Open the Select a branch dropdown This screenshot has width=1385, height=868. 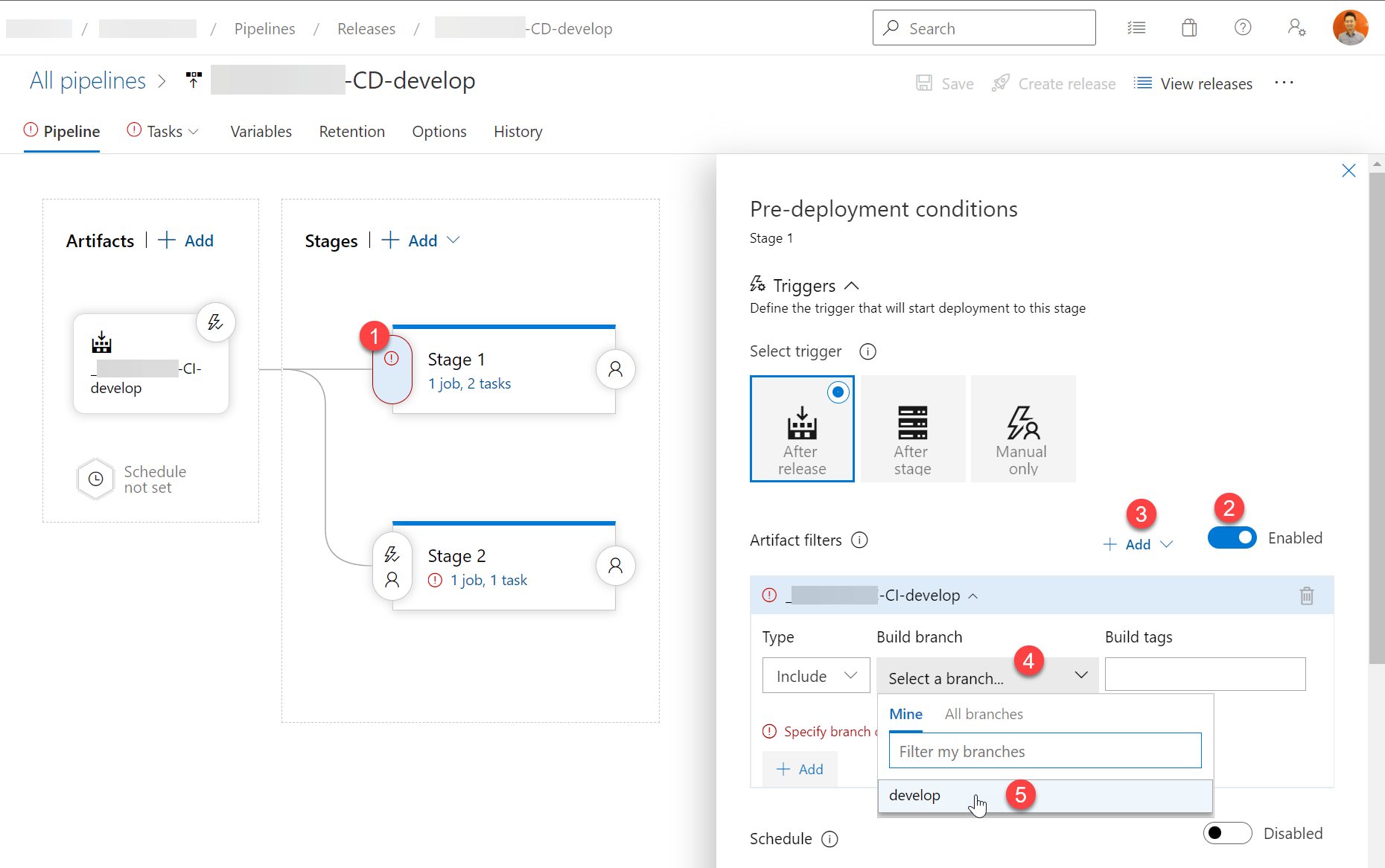click(987, 676)
